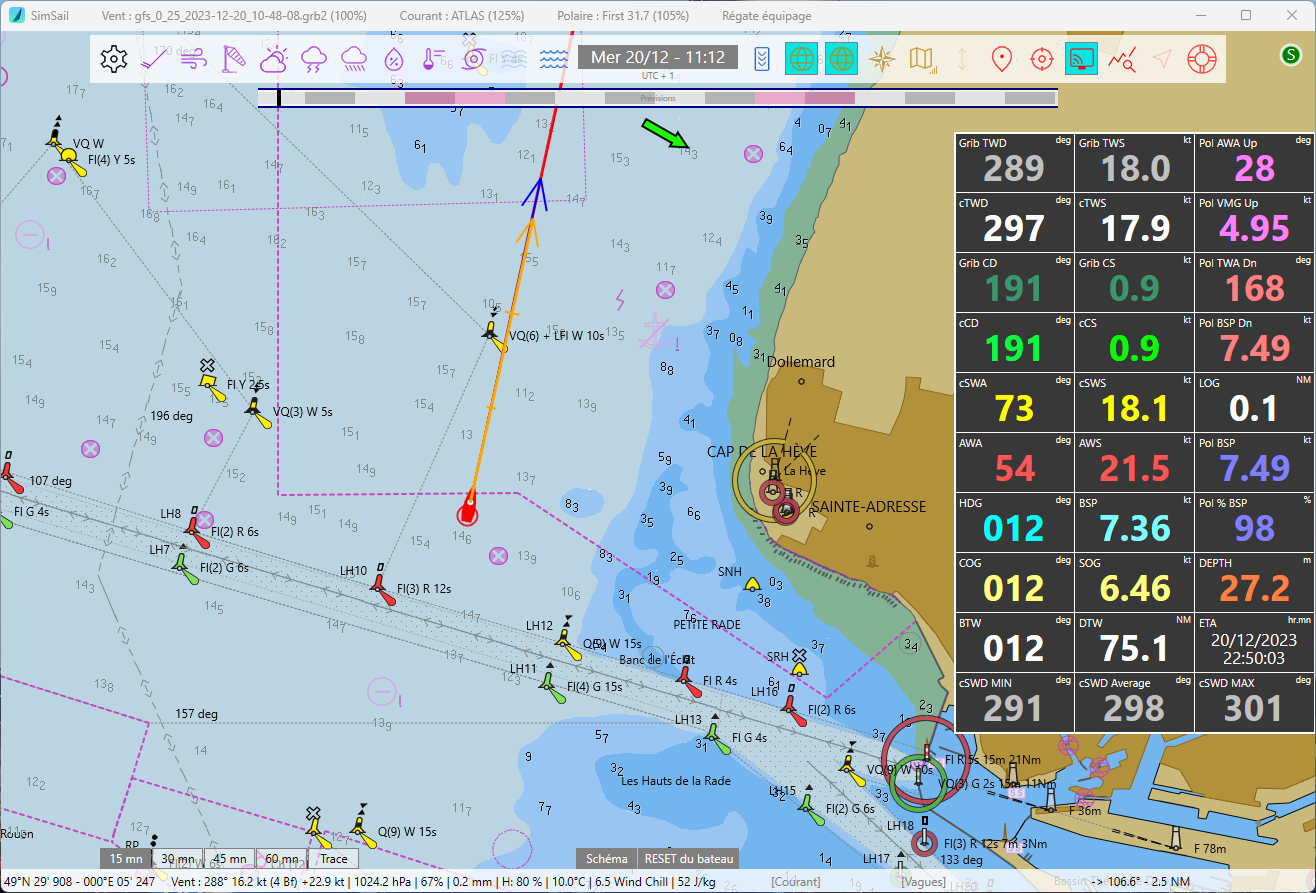Screen dimensions: 1316x893
Task: Click the Schéma button
Action: click(x=607, y=859)
